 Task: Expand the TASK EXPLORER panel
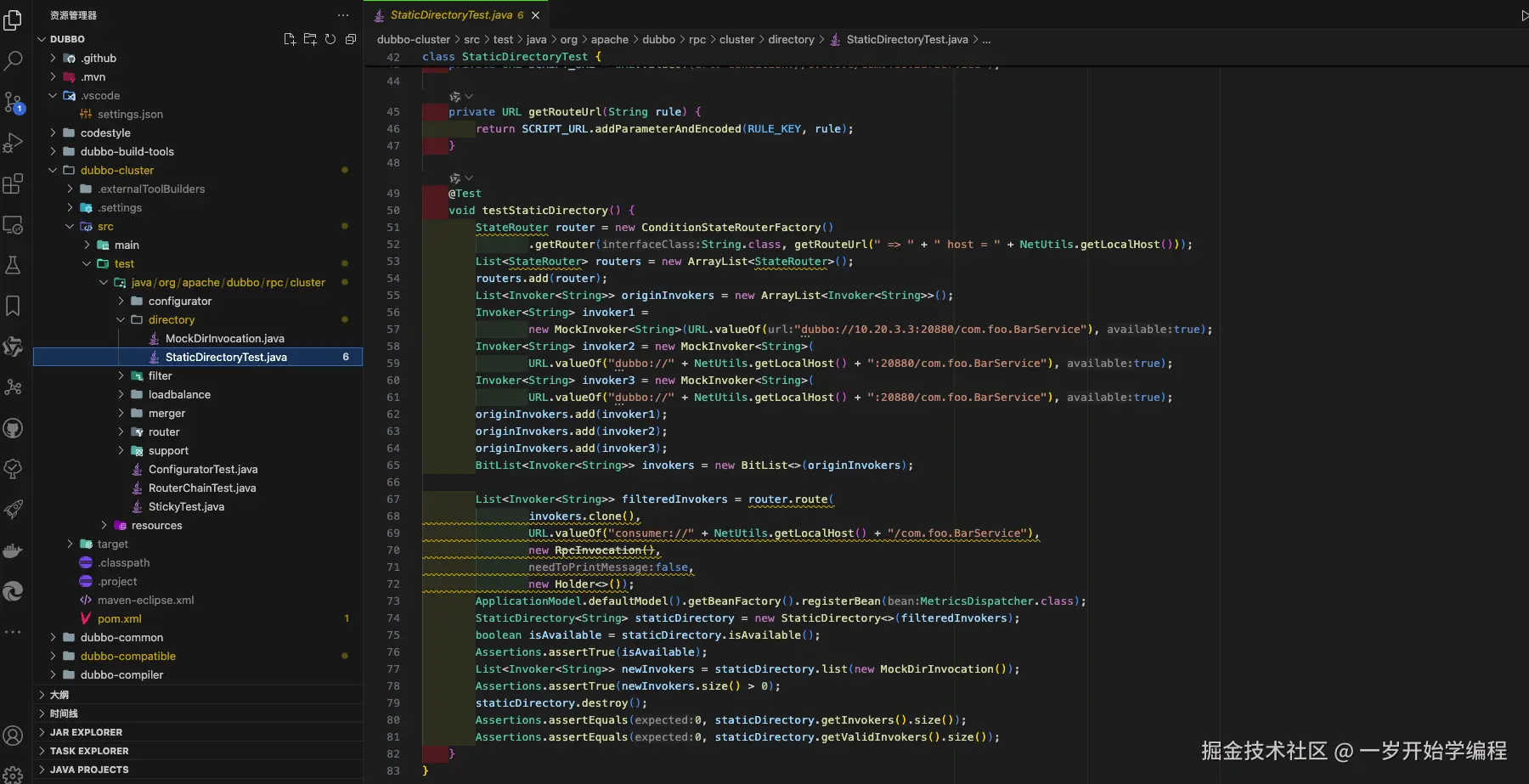(x=198, y=751)
